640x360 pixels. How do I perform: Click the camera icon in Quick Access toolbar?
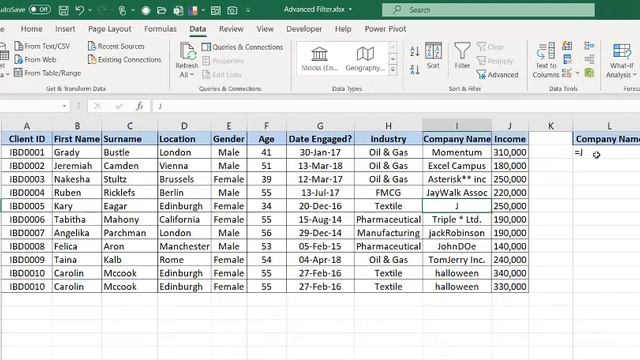[232, 10]
